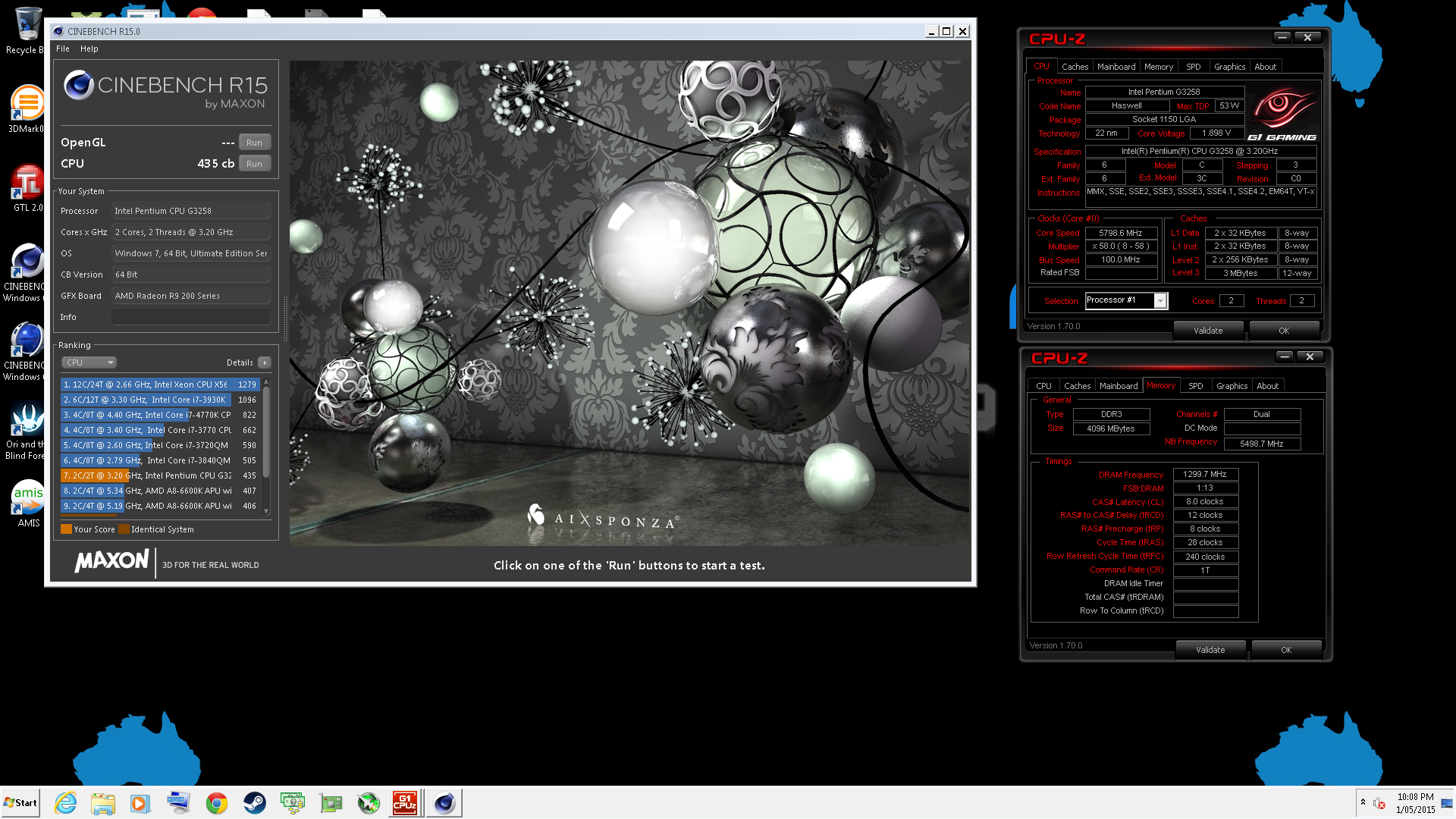This screenshot has height=819, width=1456.
Task: Open the Recycle Bin desktop icon
Action: coord(27,30)
